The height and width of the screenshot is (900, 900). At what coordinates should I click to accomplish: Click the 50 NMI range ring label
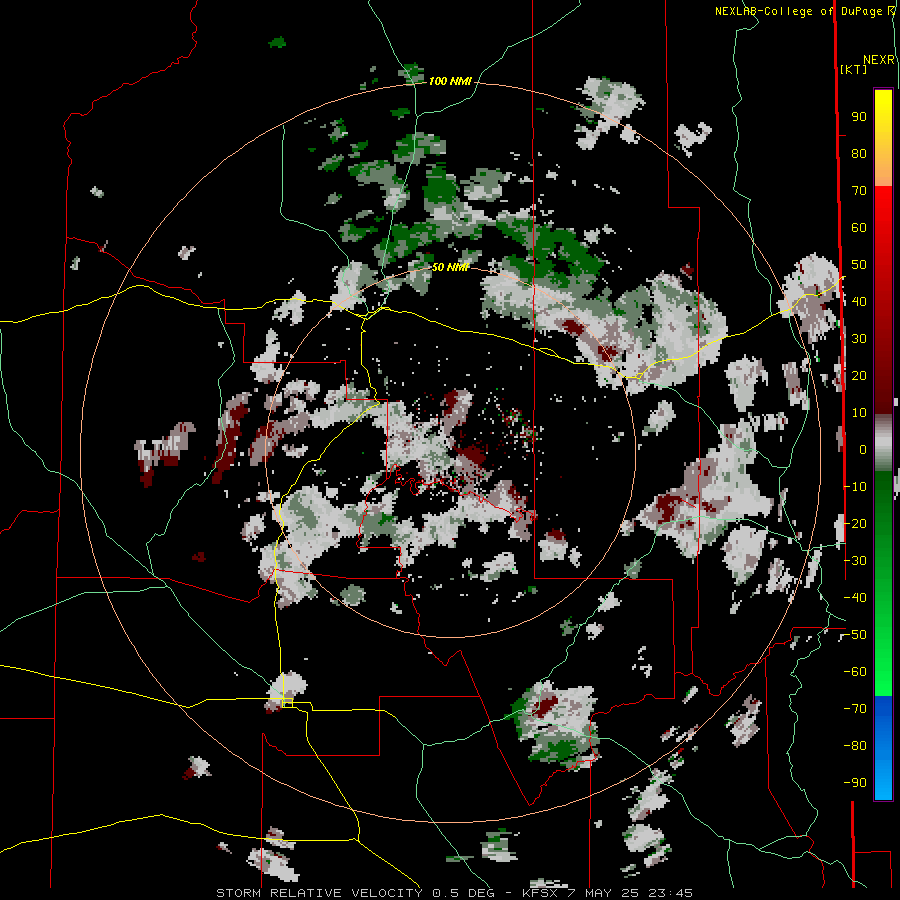click(x=450, y=267)
